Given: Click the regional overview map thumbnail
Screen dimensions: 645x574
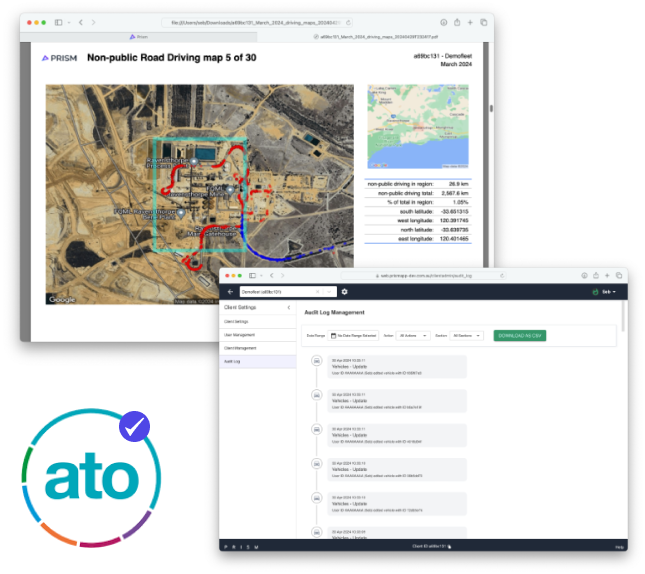Looking at the screenshot, I should click(418, 127).
